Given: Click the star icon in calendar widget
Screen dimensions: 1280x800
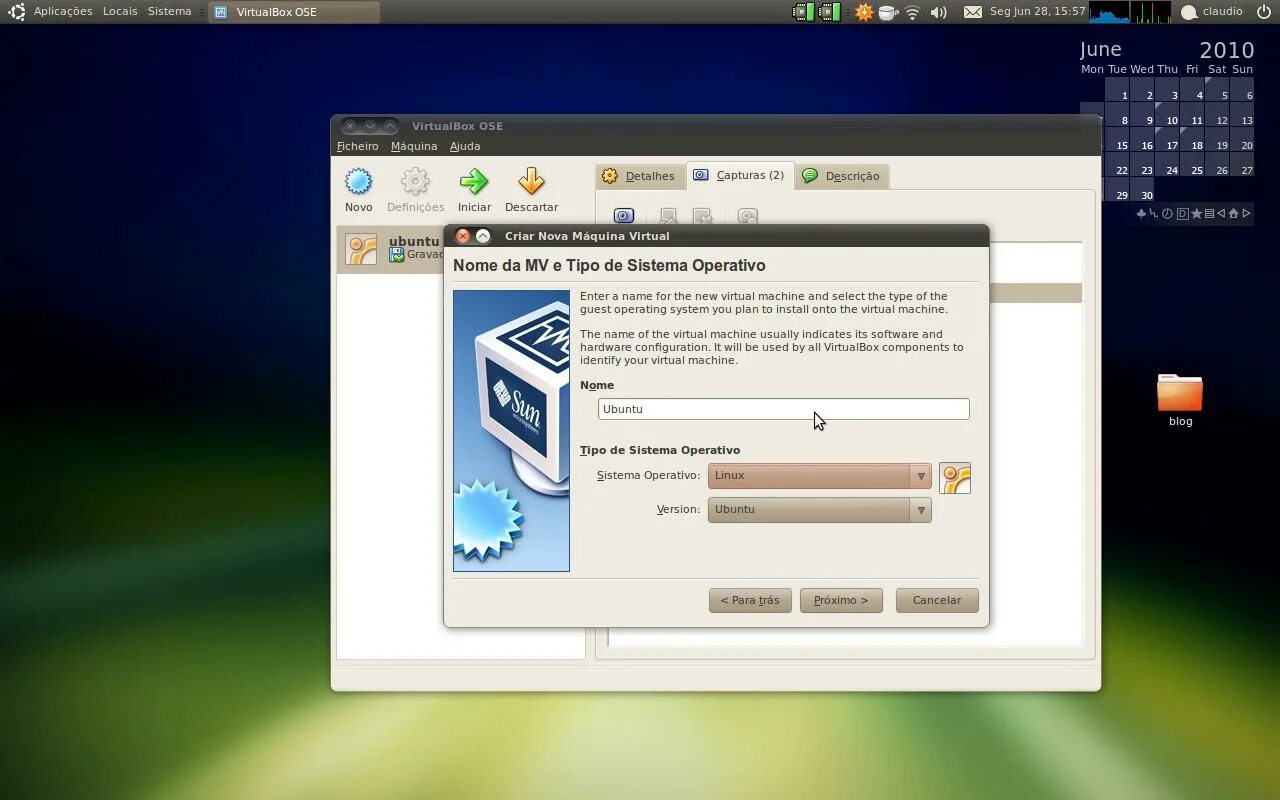Looking at the screenshot, I should point(1196,213).
